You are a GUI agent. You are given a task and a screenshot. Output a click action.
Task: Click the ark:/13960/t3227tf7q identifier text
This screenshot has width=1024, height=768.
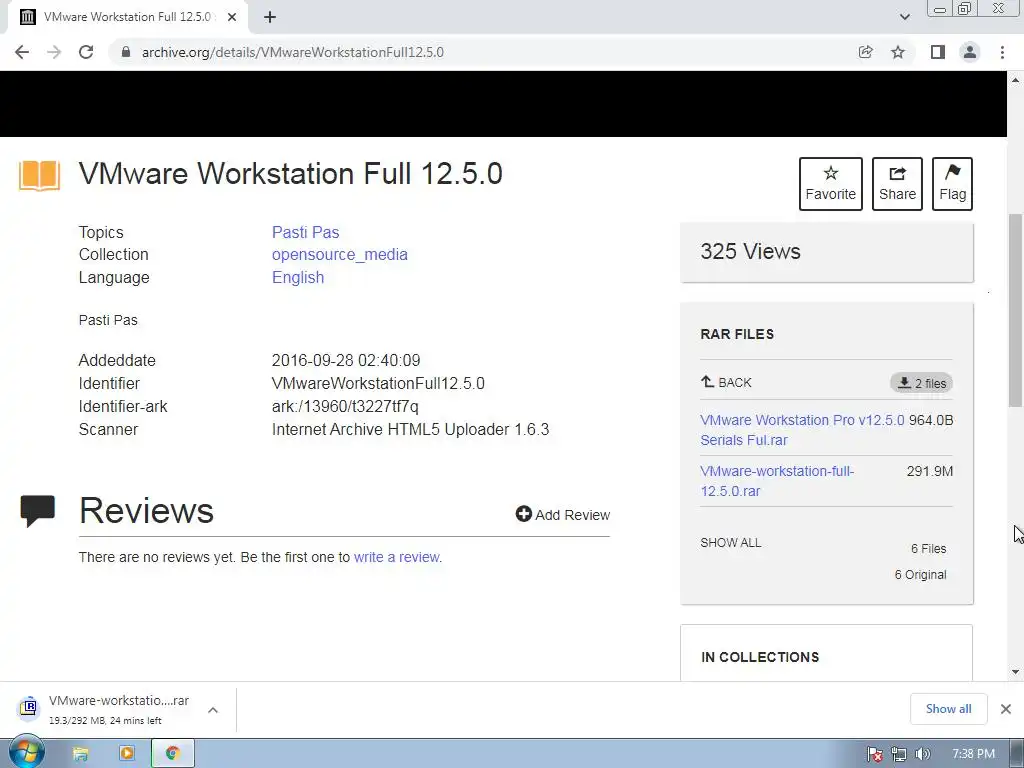point(345,406)
